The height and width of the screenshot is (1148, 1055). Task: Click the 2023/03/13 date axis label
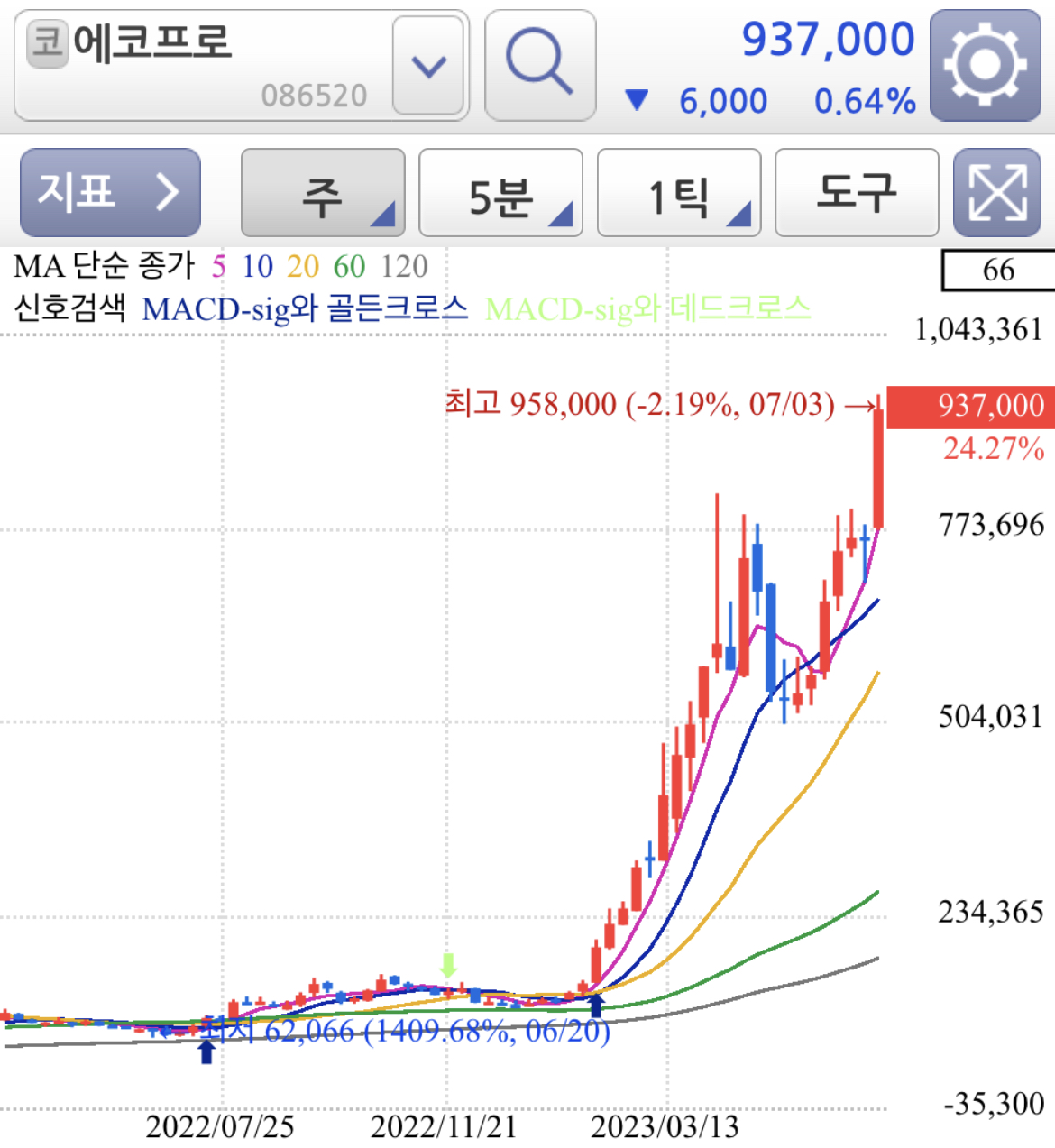click(x=665, y=1127)
